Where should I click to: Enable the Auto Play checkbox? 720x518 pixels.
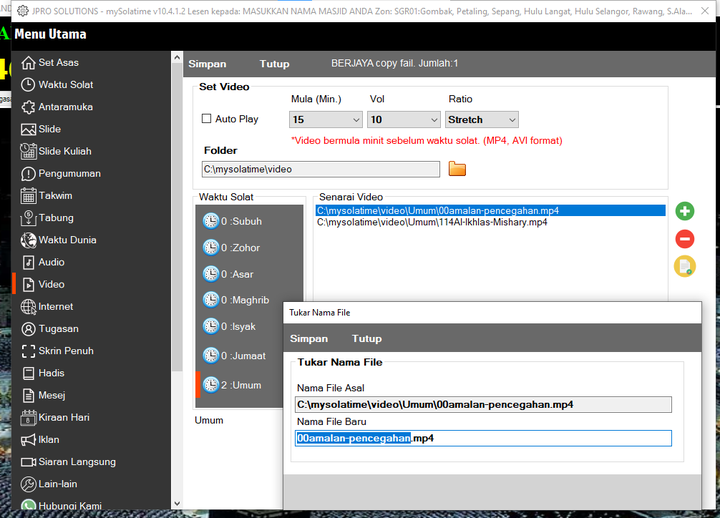tap(207, 118)
